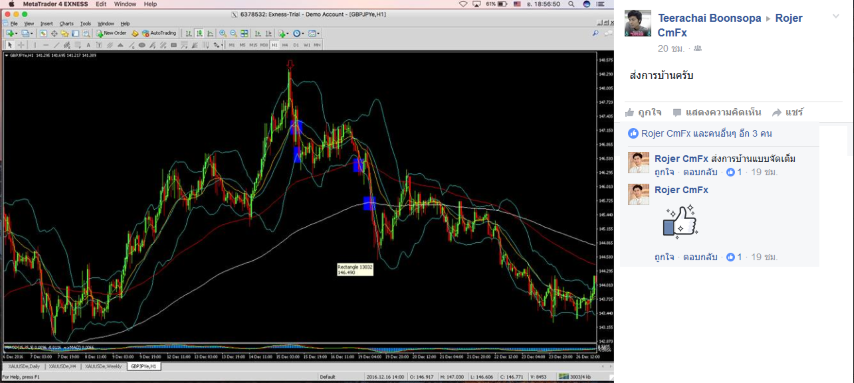
Task: Select the text label tool
Action: point(88,45)
